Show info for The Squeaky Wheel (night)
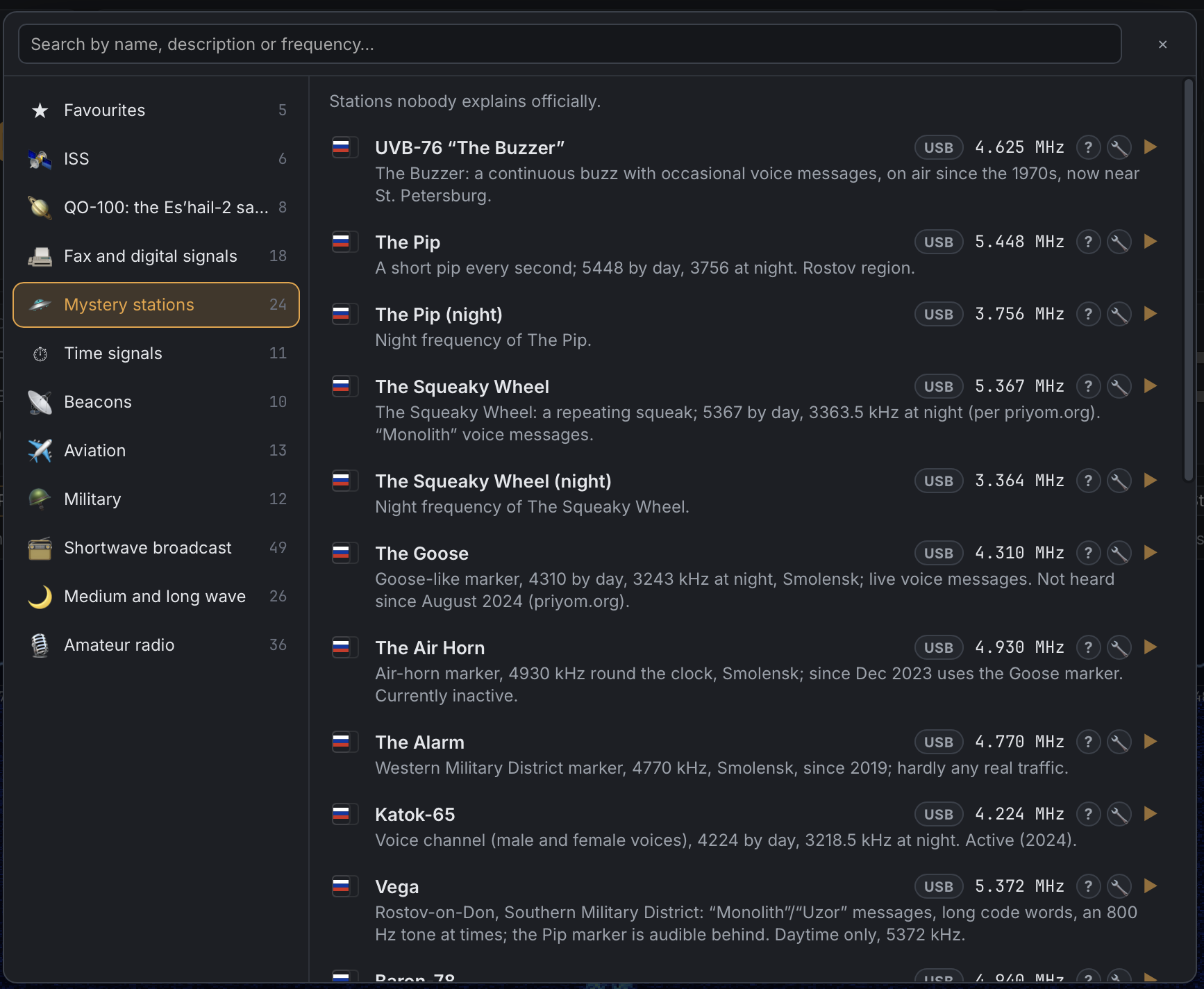1204x989 pixels. tap(1088, 481)
